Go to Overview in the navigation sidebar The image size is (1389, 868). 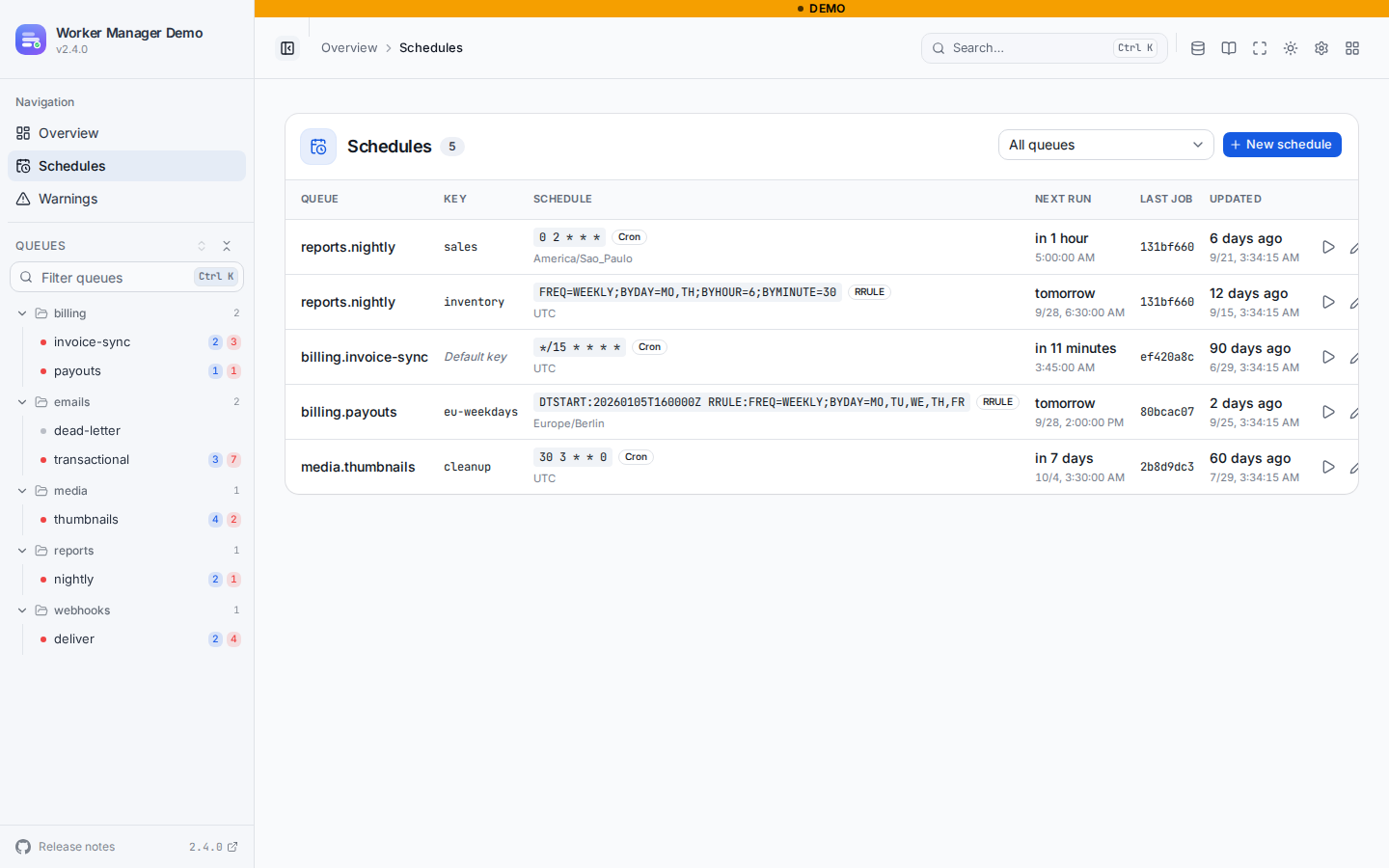pyautogui.click(x=126, y=133)
